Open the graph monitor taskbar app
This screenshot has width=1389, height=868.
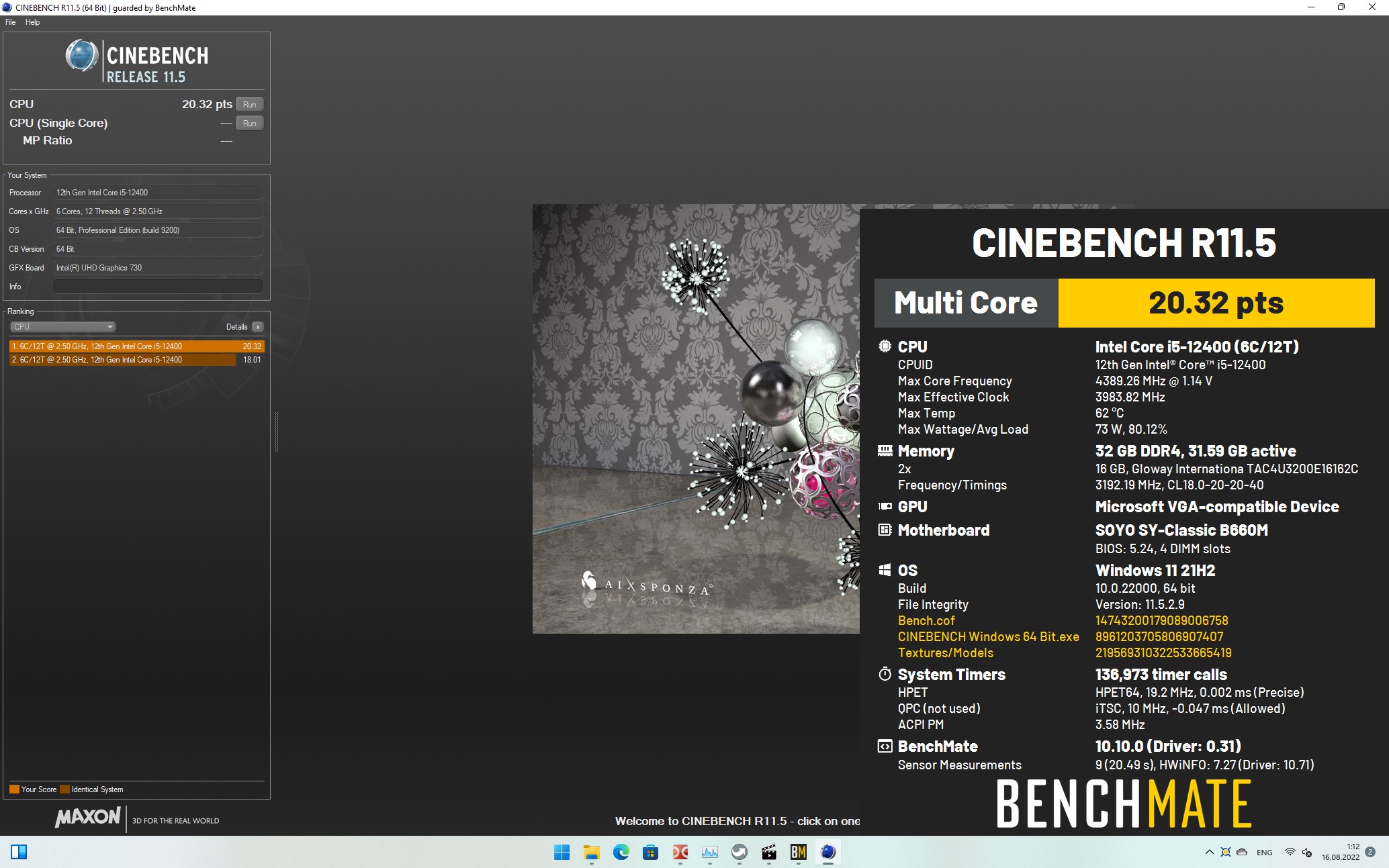(709, 852)
